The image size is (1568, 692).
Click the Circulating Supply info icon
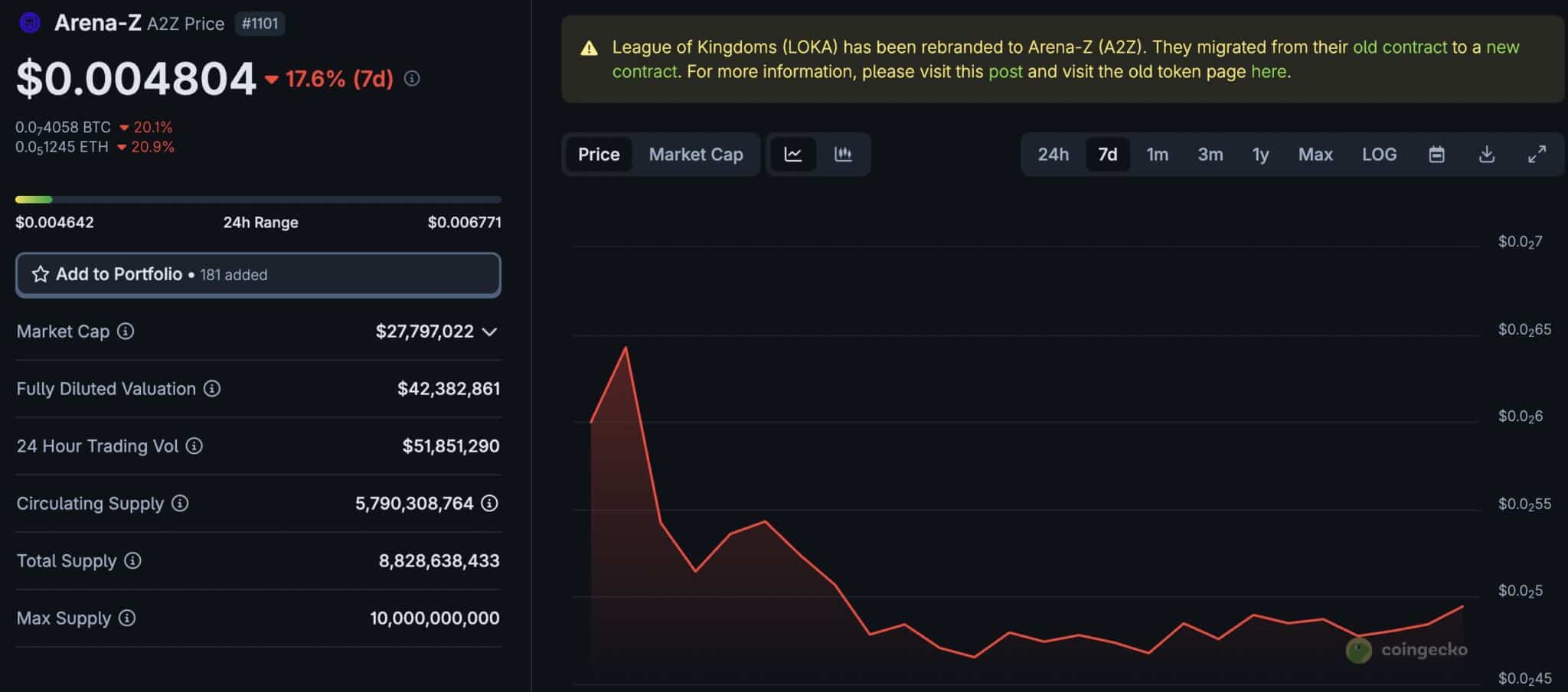[x=180, y=504]
